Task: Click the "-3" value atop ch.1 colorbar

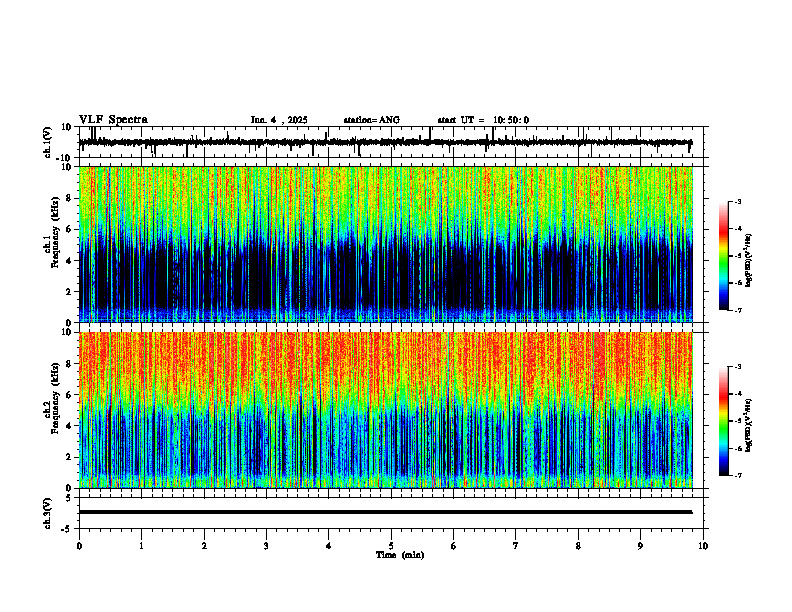Action: (738, 202)
